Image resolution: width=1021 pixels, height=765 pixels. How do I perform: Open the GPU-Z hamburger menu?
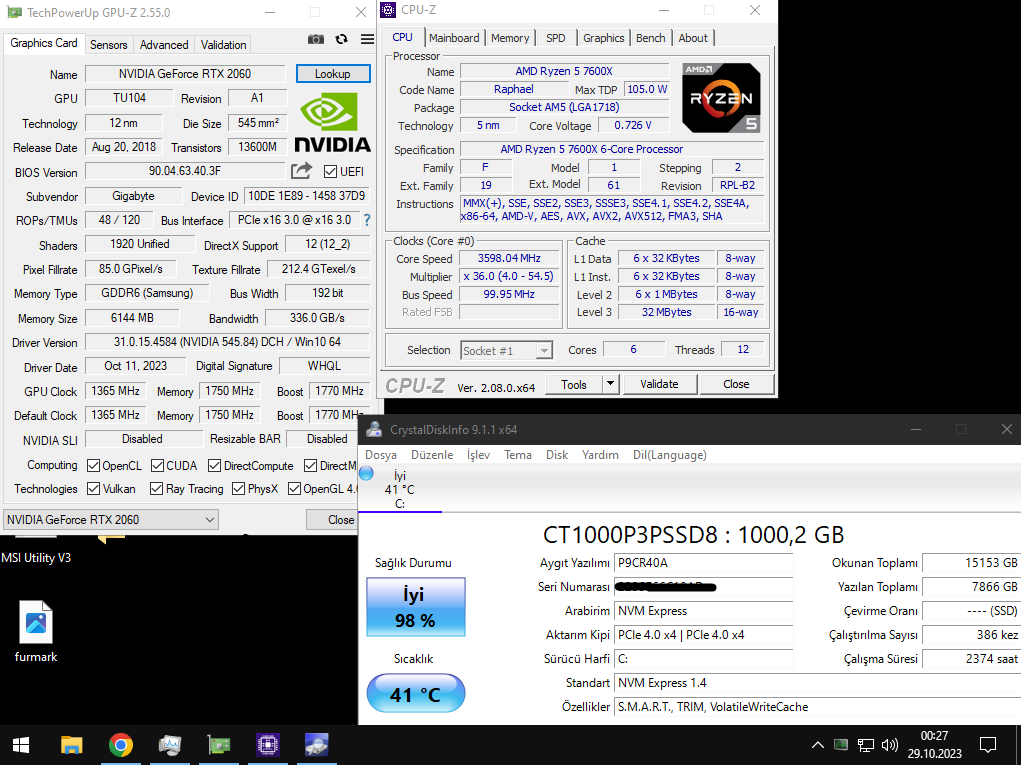point(367,39)
